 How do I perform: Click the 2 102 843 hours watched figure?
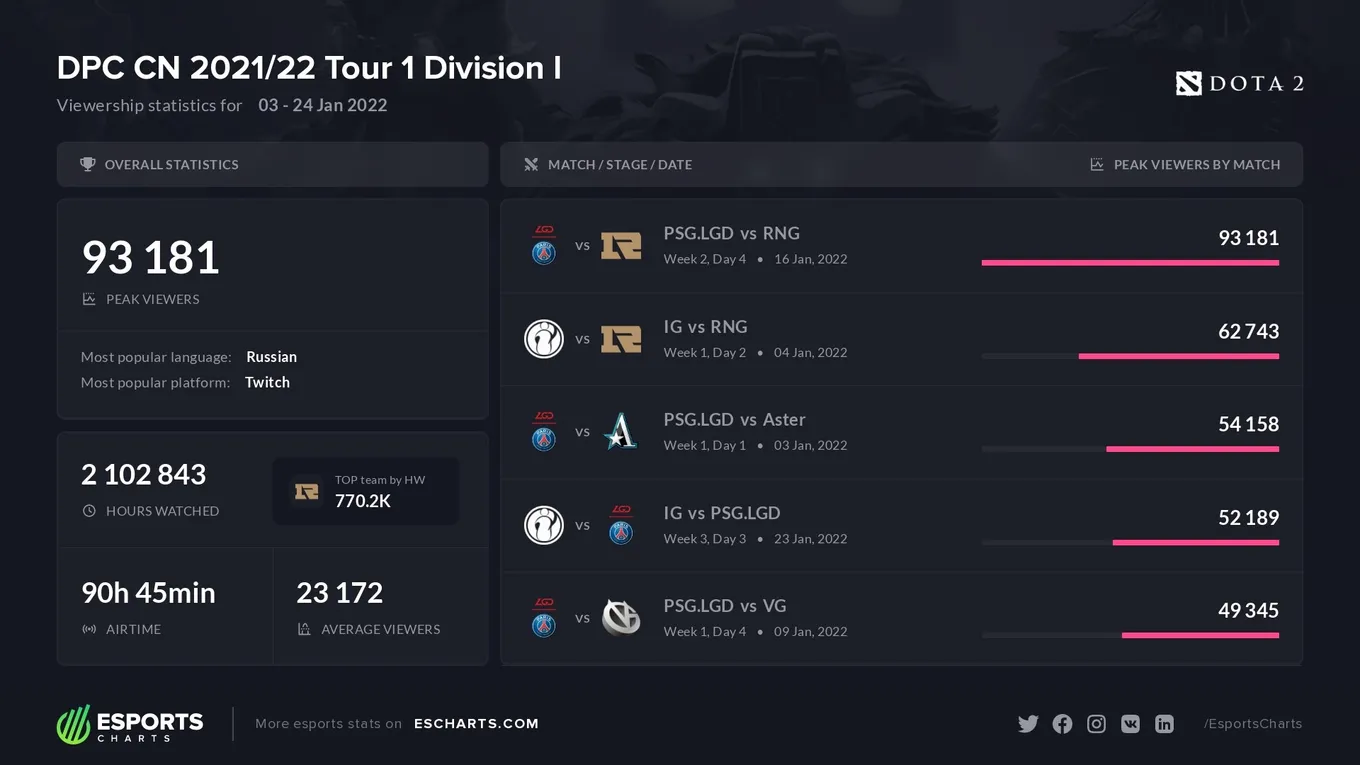coord(144,474)
